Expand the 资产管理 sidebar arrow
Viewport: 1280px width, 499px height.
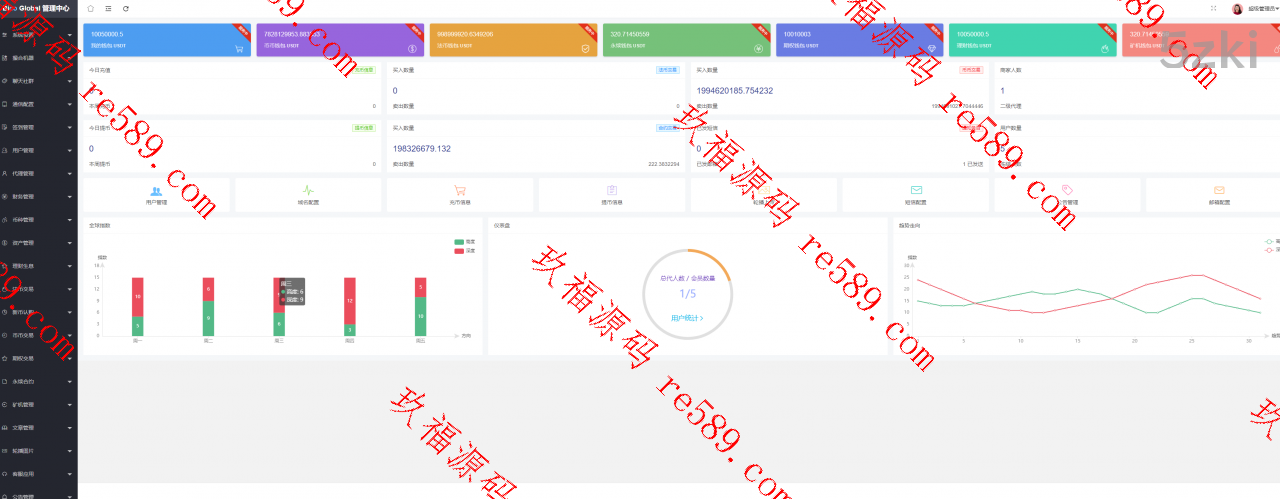tap(70, 242)
